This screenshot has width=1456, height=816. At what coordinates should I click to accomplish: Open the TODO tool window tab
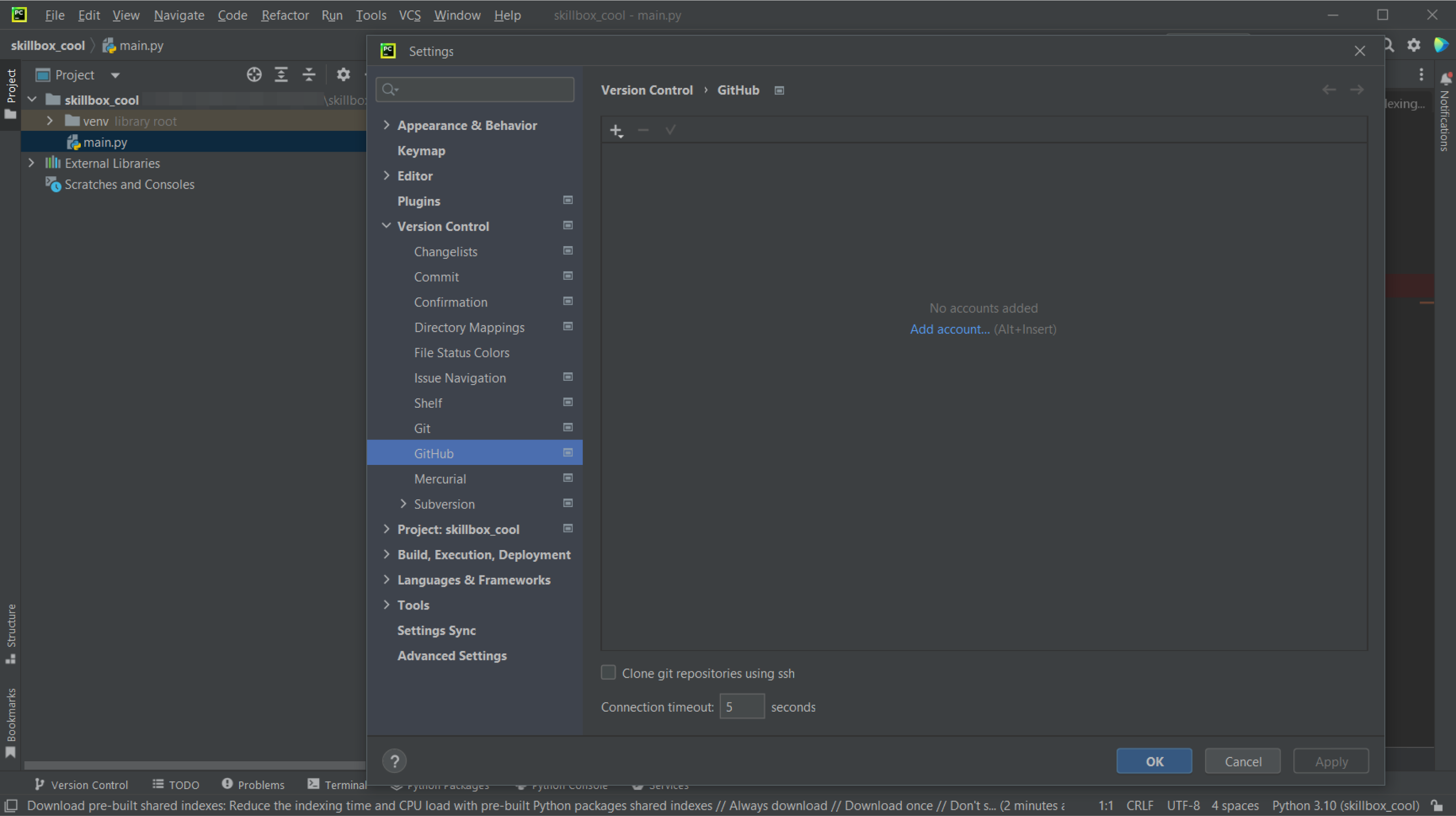click(176, 785)
